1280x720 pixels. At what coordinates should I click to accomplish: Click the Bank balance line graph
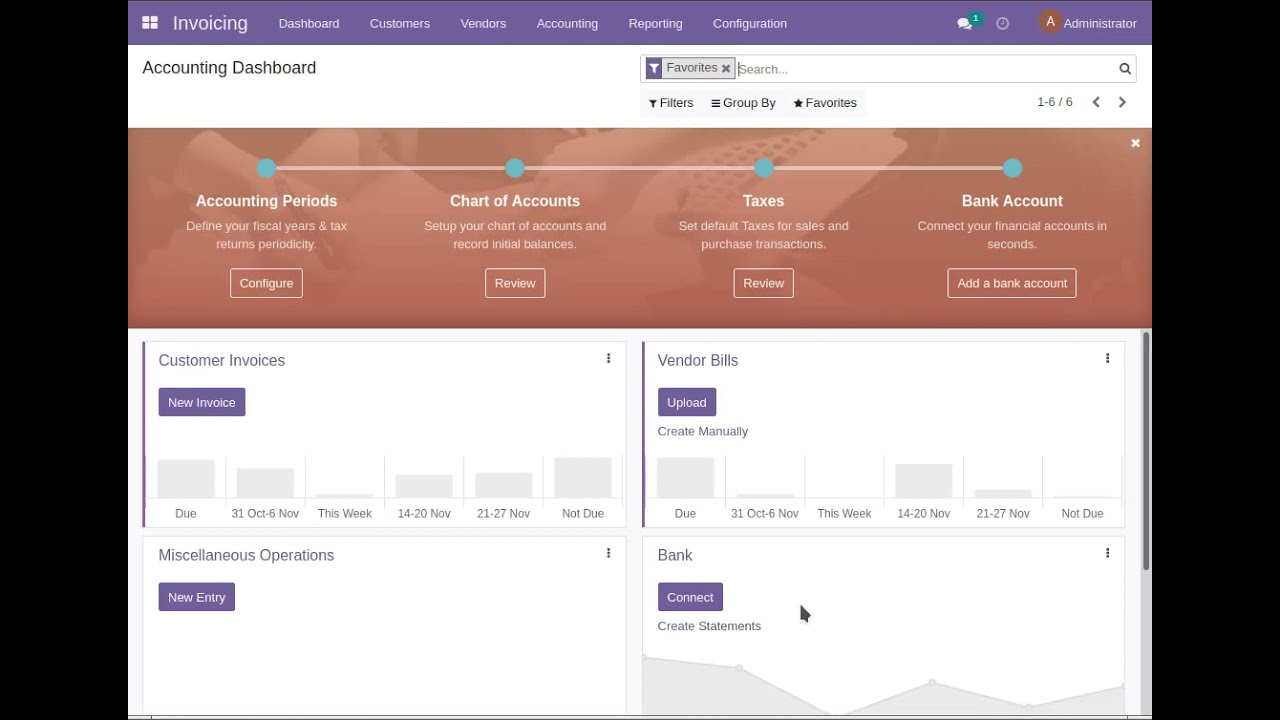[x=884, y=686]
